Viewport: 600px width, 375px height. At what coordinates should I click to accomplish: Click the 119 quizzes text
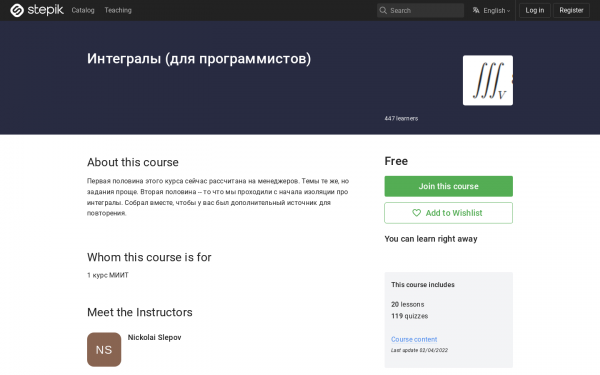[x=409, y=316]
